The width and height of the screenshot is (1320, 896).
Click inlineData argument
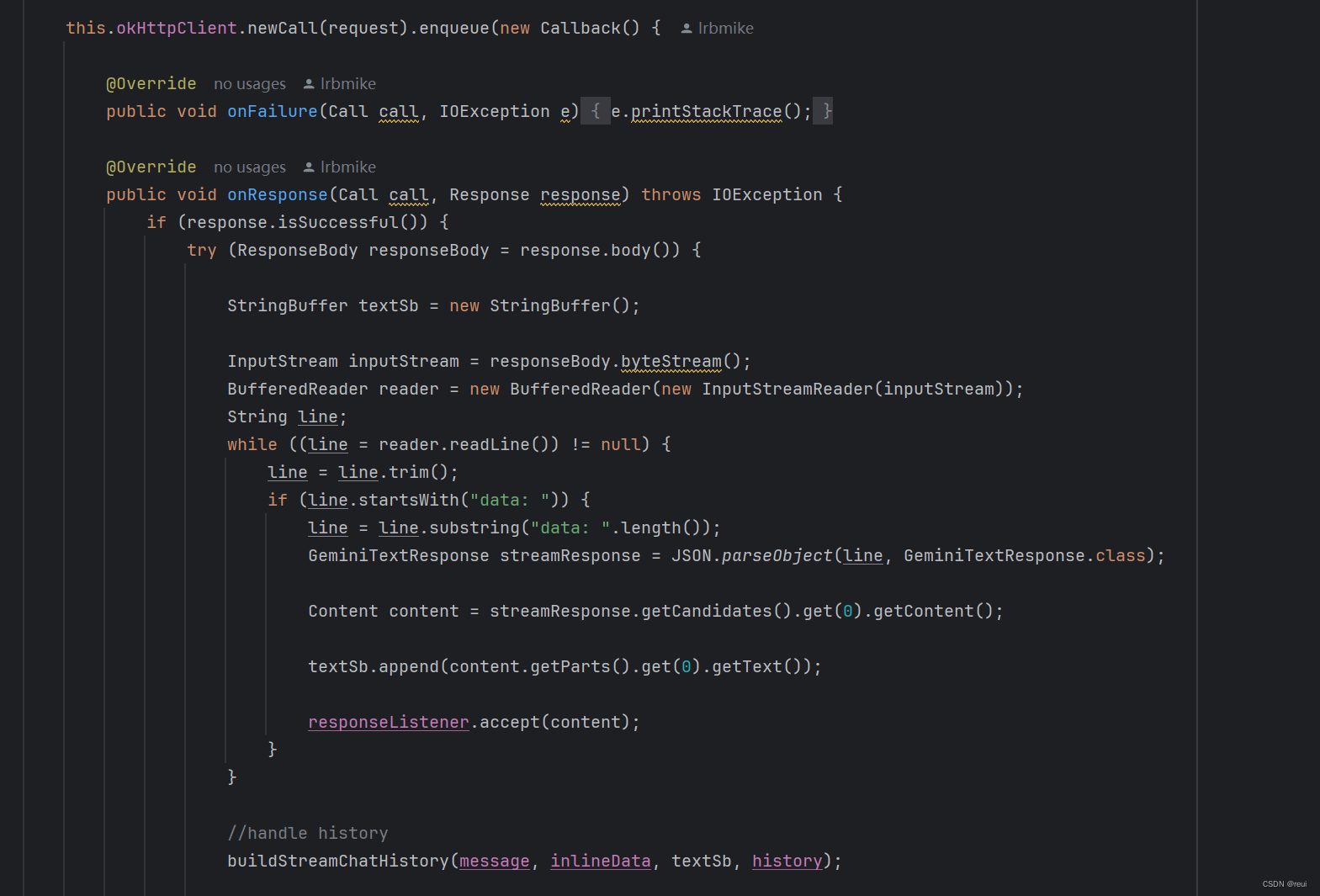click(x=601, y=862)
